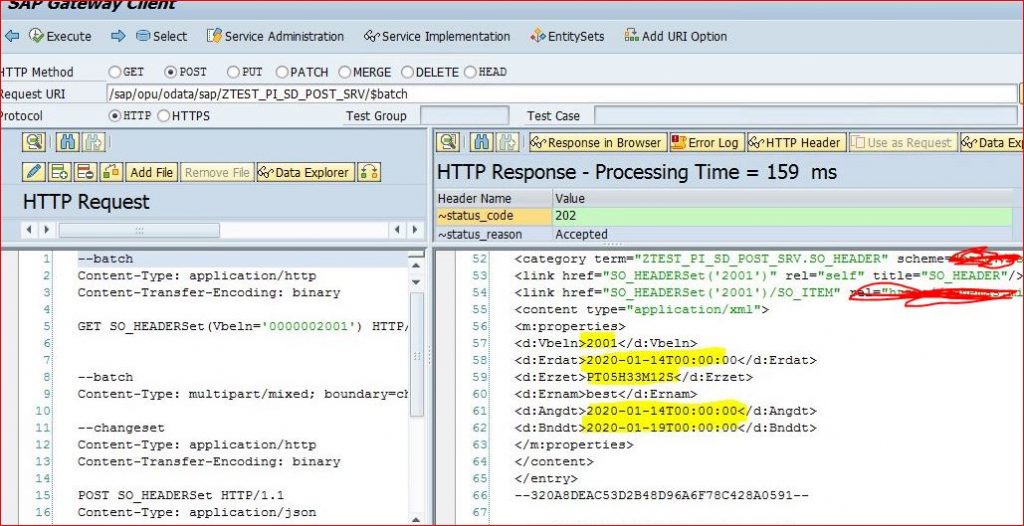Viewport: 1024px width, 526px height.
Task: Select the ~status_code header cell
Action: (494, 216)
